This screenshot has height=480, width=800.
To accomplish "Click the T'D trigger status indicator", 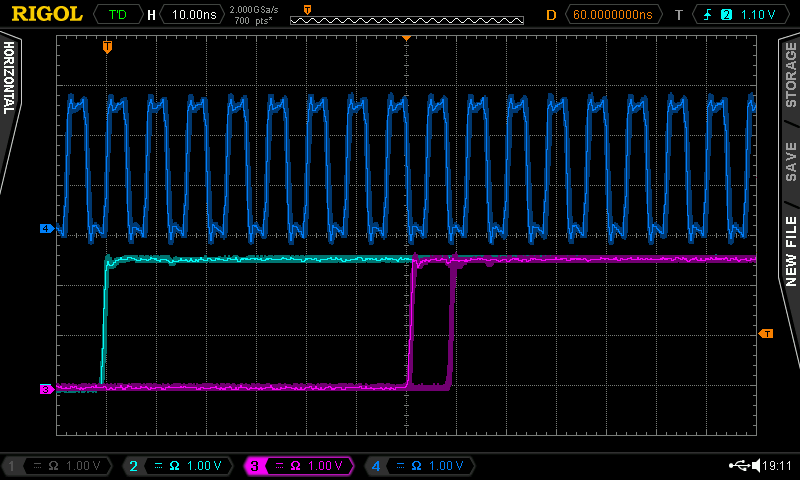I will click(x=117, y=15).
